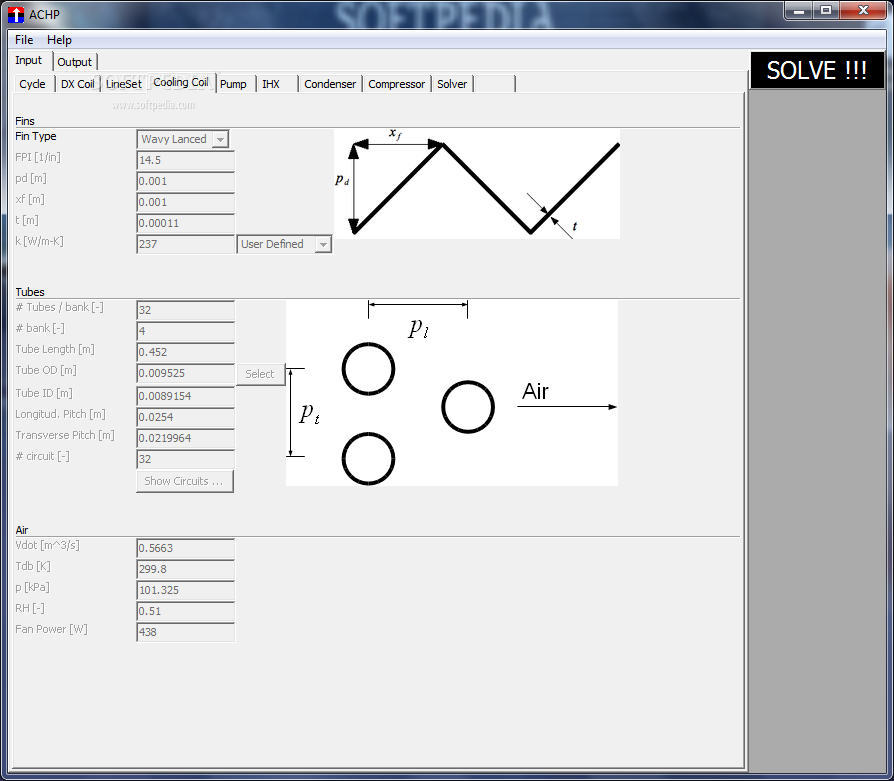Image resolution: width=894 pixels, height=781 pixels.
Task: Open the Solver tab
Action: (x=452, y=84)
